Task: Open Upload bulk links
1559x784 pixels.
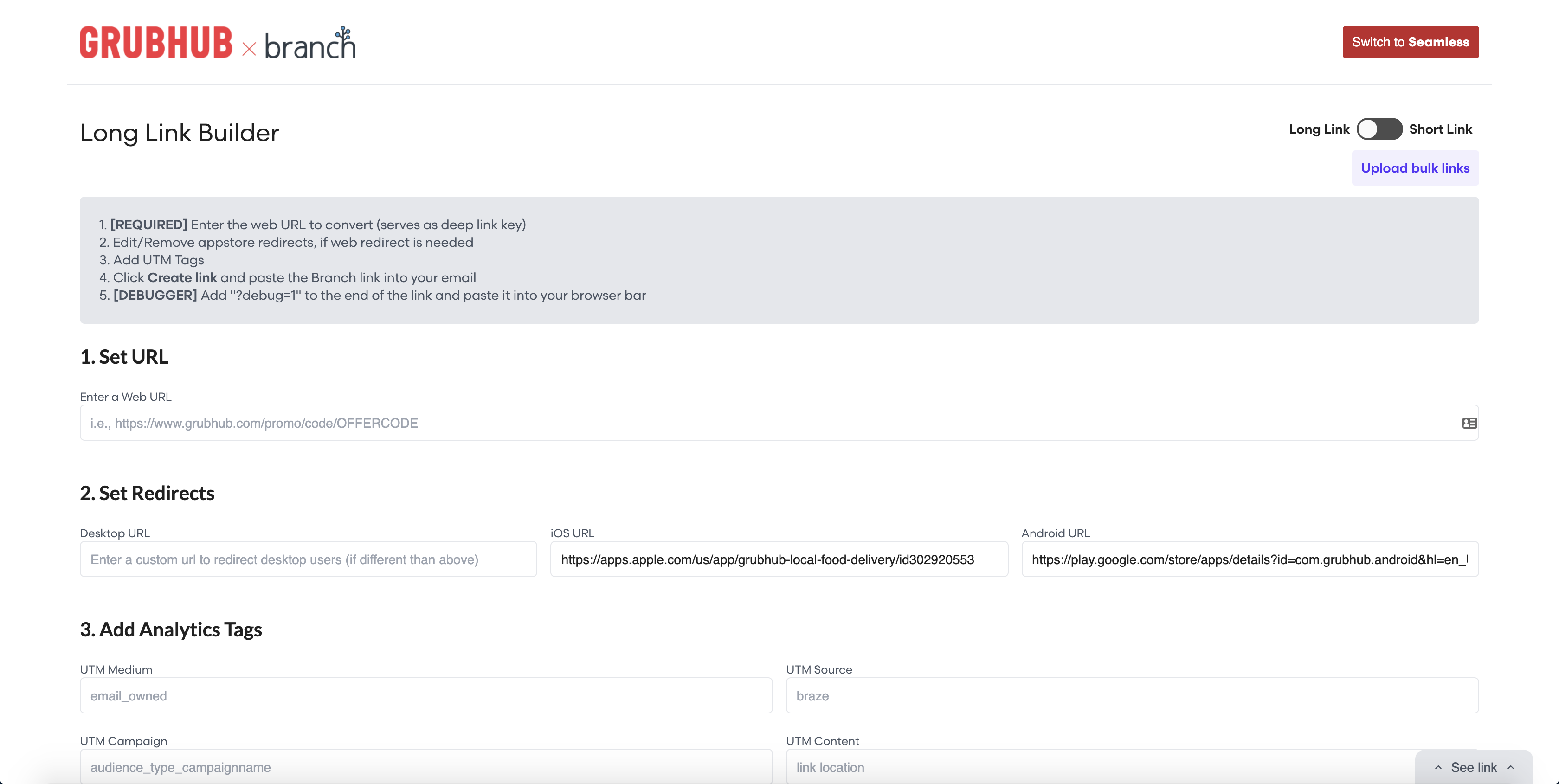Action: coord(1415,167)
